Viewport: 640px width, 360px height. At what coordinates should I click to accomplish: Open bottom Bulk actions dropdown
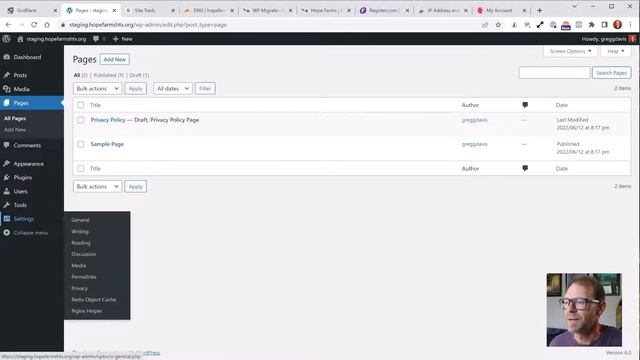[x=98, y=187]
